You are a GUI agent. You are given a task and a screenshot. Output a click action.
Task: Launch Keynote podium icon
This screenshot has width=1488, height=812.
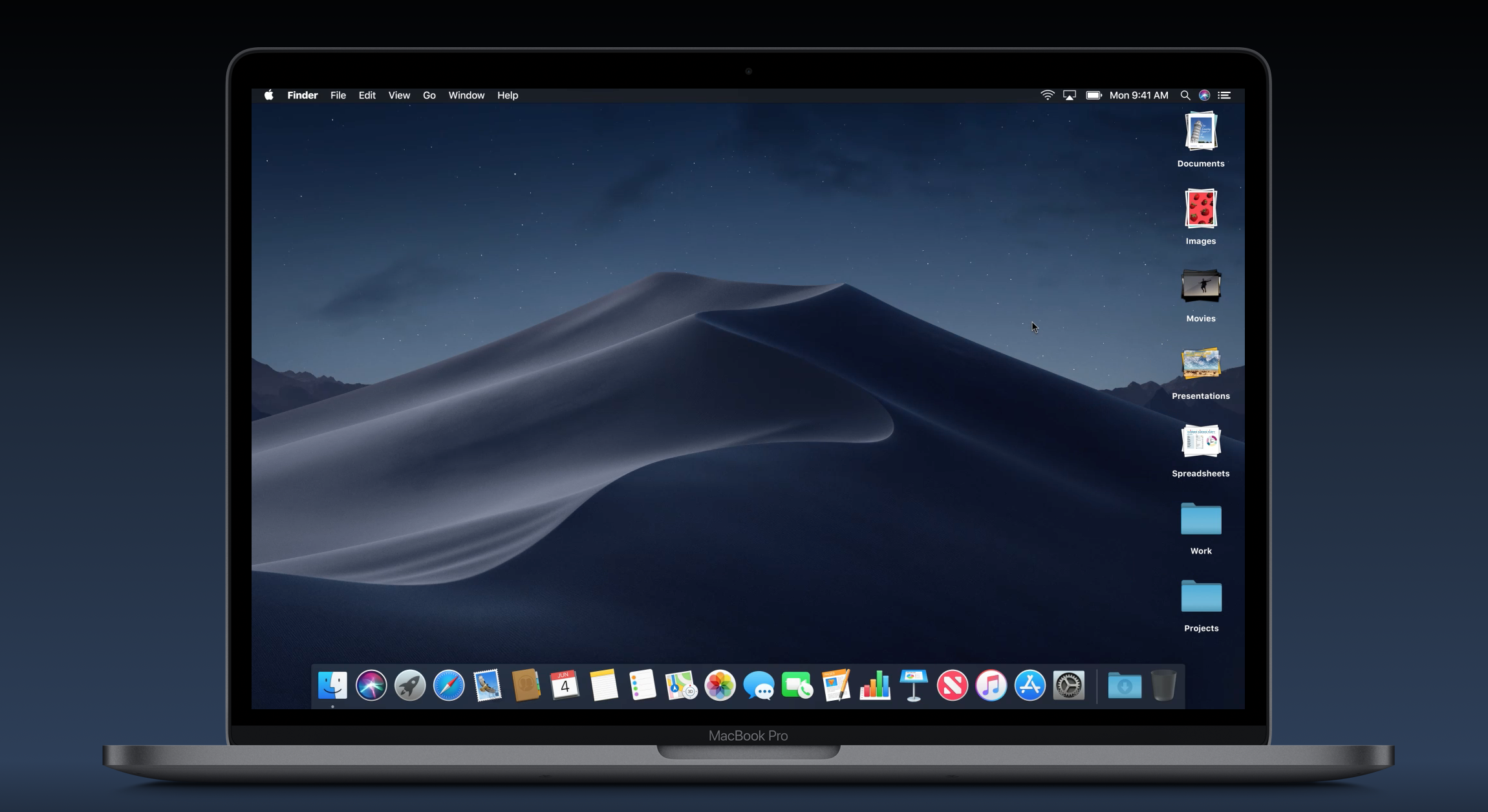(x=914, y=685)
